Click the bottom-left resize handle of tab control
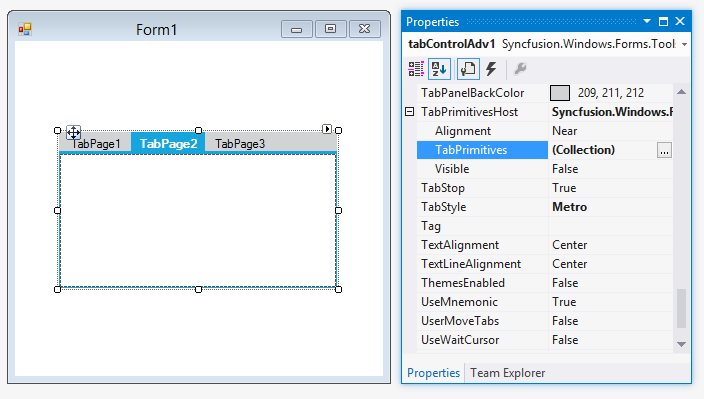The width and height of the screenshot is (704, 399). pyautogui.click(x=57, y=289)
